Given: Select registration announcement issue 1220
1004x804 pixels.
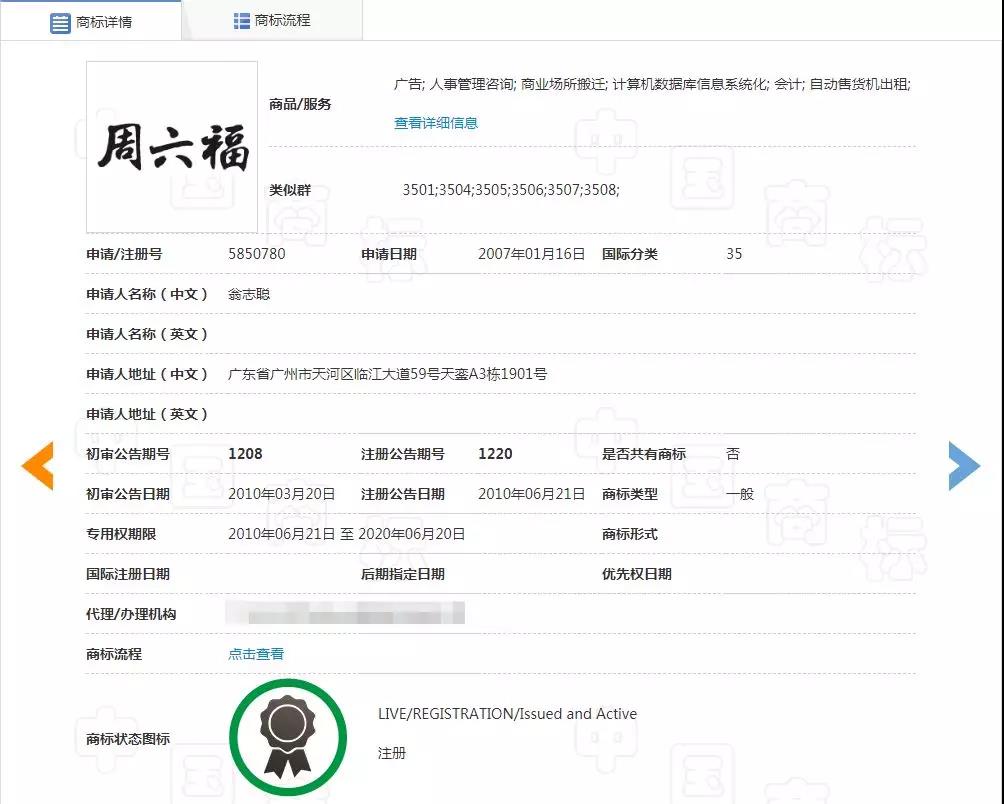Looking at the screenshot, I should point(495,454).
